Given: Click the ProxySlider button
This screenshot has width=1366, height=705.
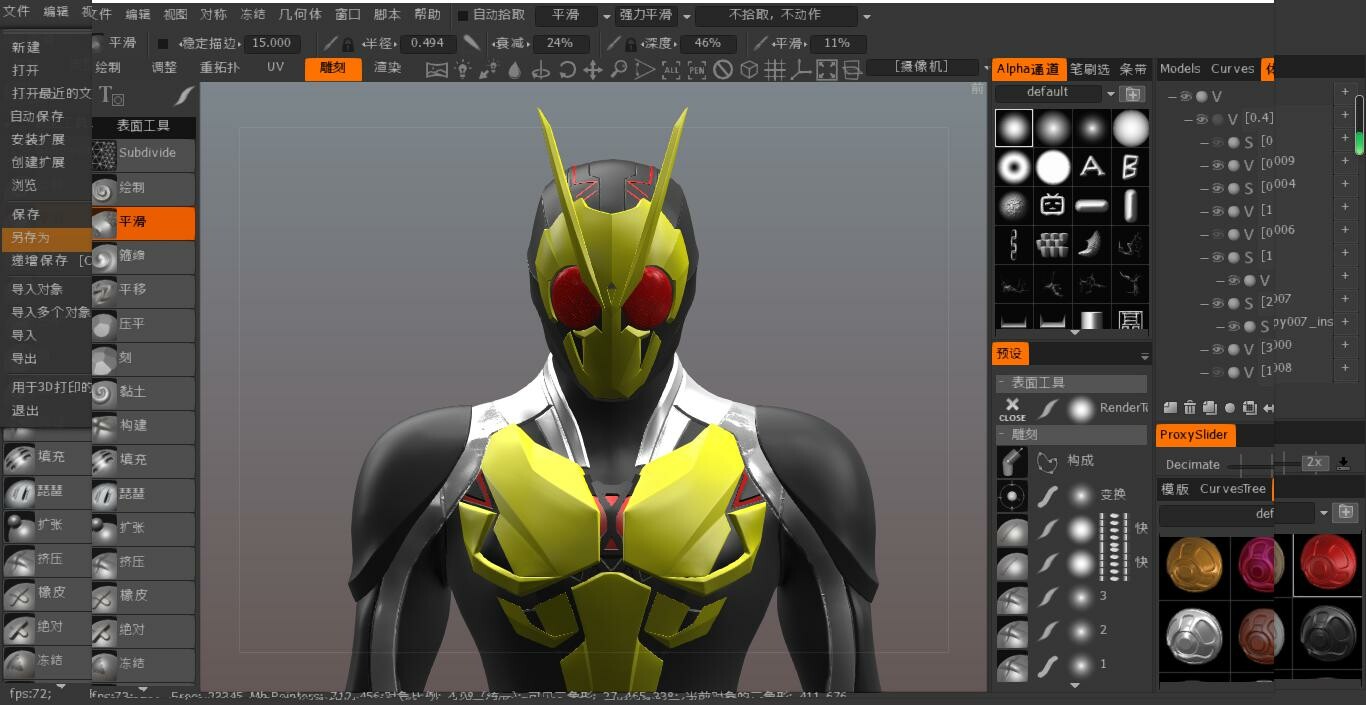Looking at the screenshot, I should point(1194,435).
